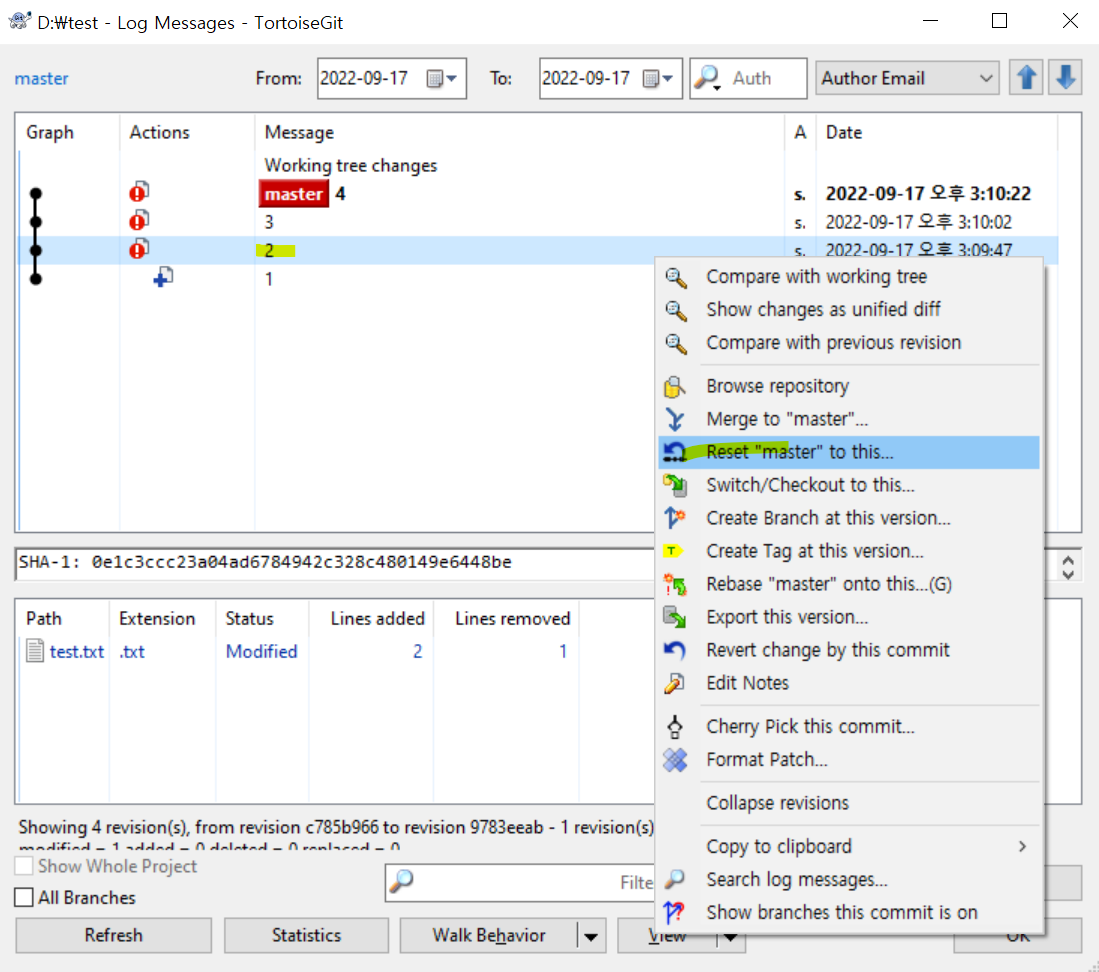This screenshot has width=1099, height=972.
Task: Click the master branch link
Action: tap(41, 78)
